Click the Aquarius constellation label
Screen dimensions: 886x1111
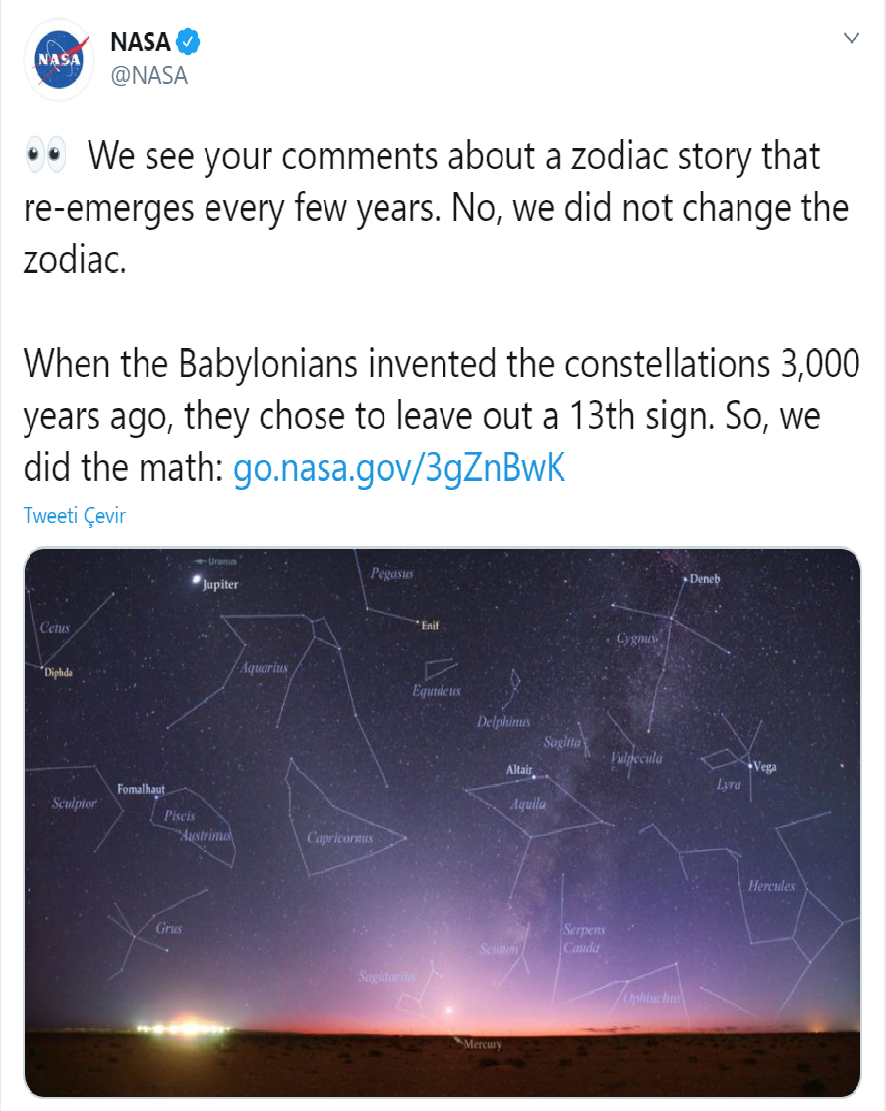(x=264, y=667)
